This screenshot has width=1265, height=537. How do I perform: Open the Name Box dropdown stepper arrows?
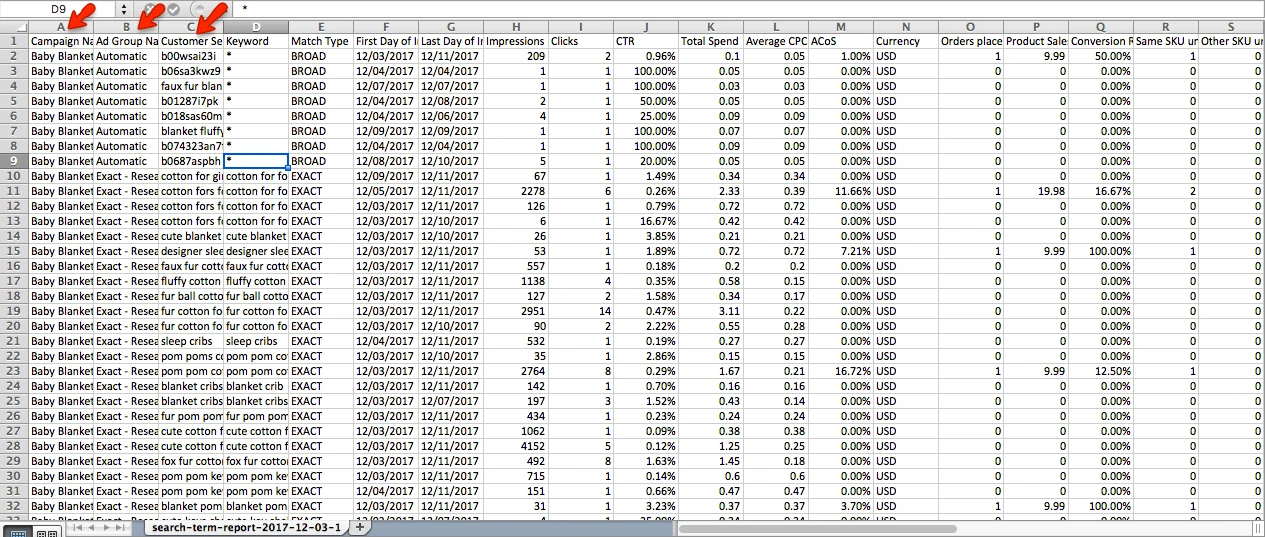tap(124, 8)
